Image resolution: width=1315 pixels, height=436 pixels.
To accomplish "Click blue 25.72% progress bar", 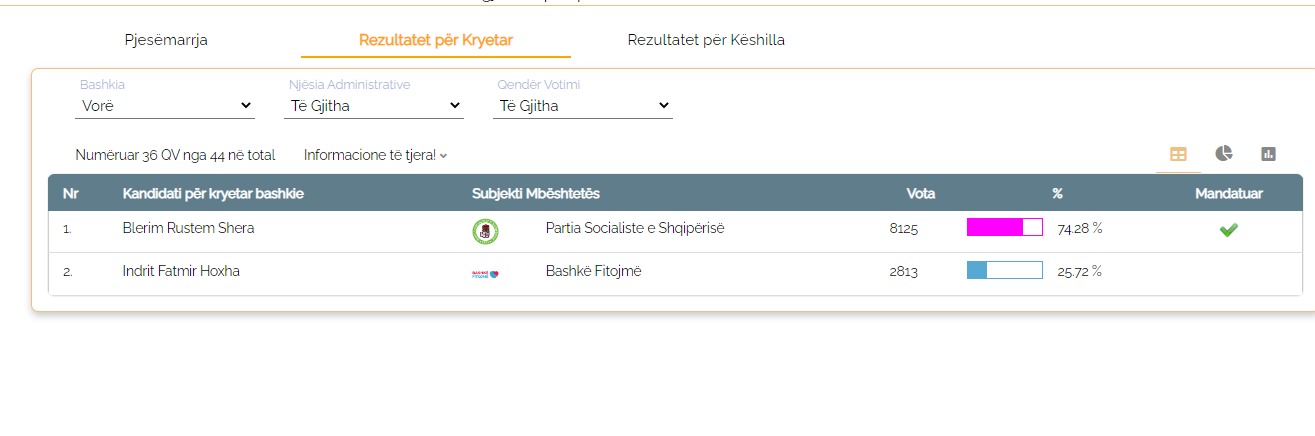I will click(x=1004, y=270).
